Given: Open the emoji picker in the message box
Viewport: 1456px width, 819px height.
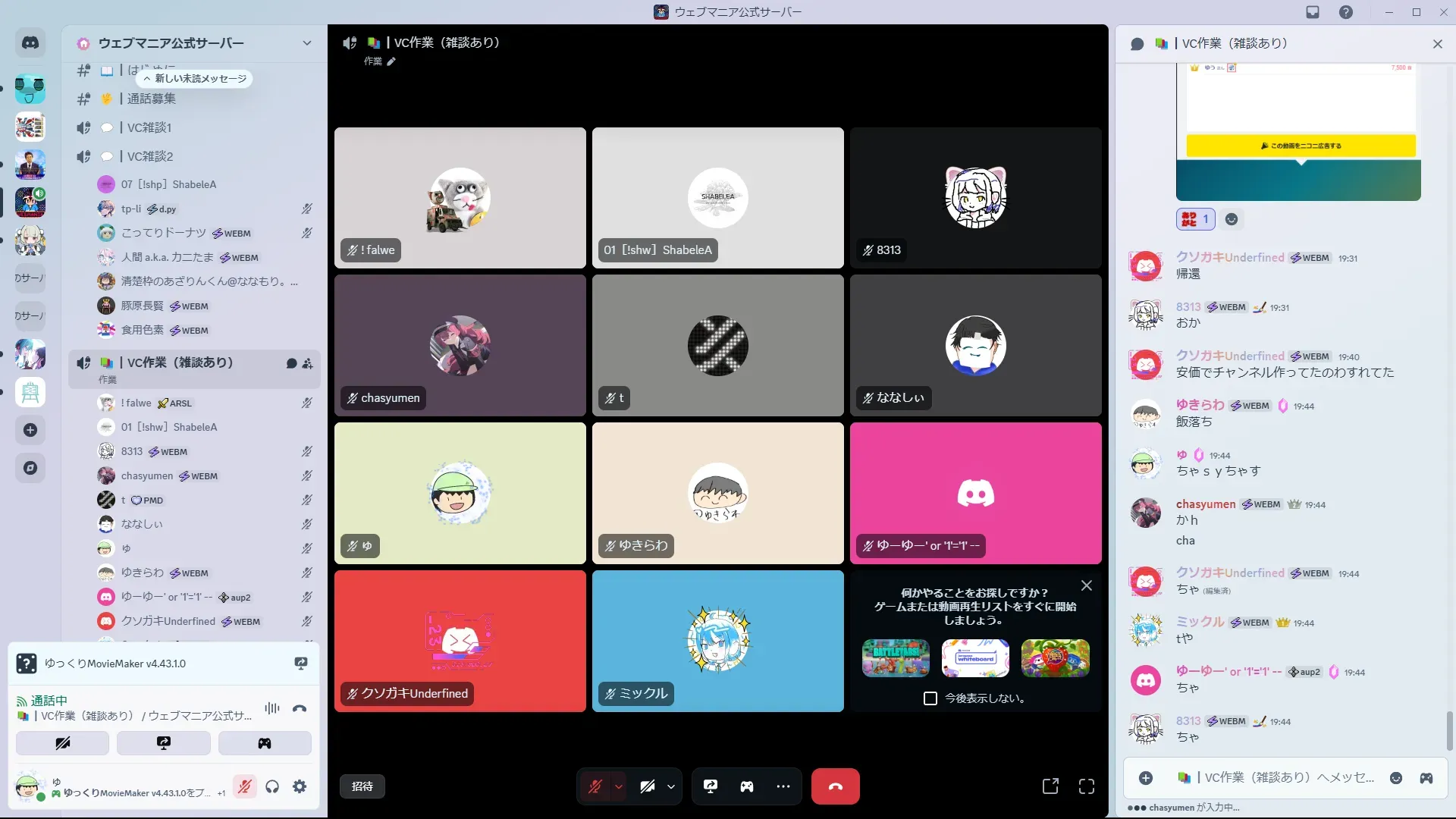Looking at the screenshot, I should [1395, 778].
